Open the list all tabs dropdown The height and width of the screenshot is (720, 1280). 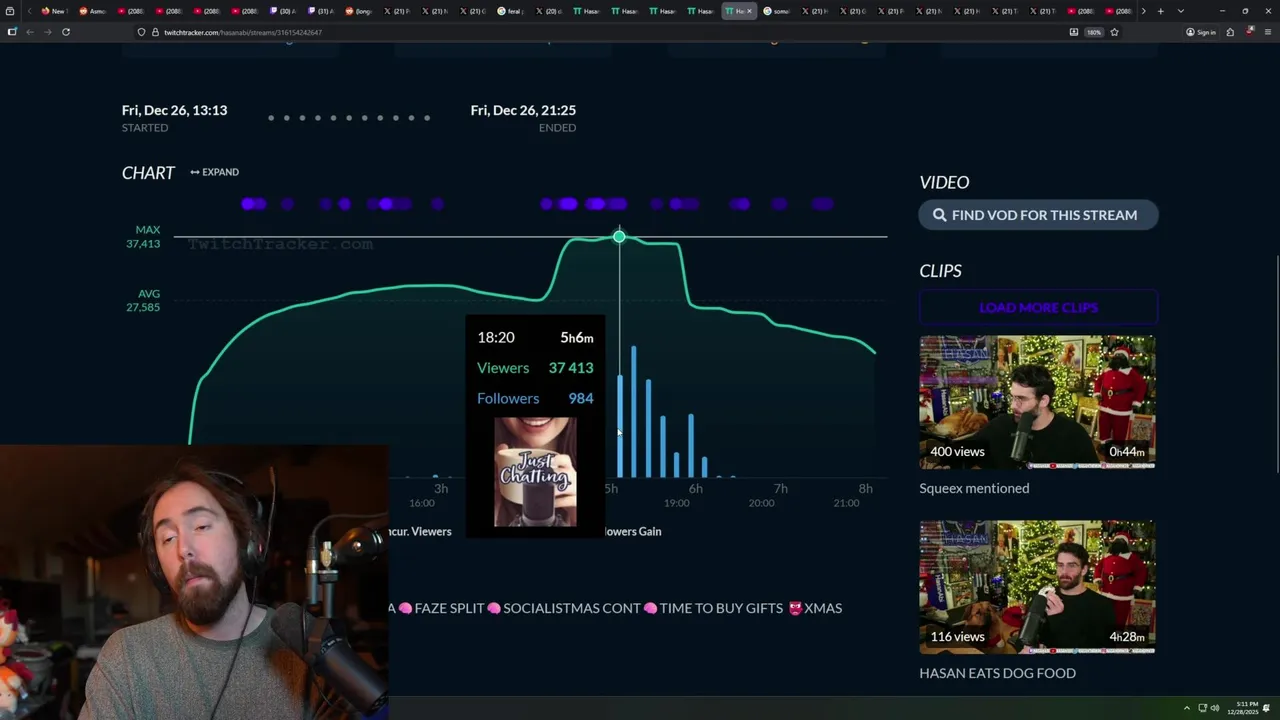point(1180,11)
